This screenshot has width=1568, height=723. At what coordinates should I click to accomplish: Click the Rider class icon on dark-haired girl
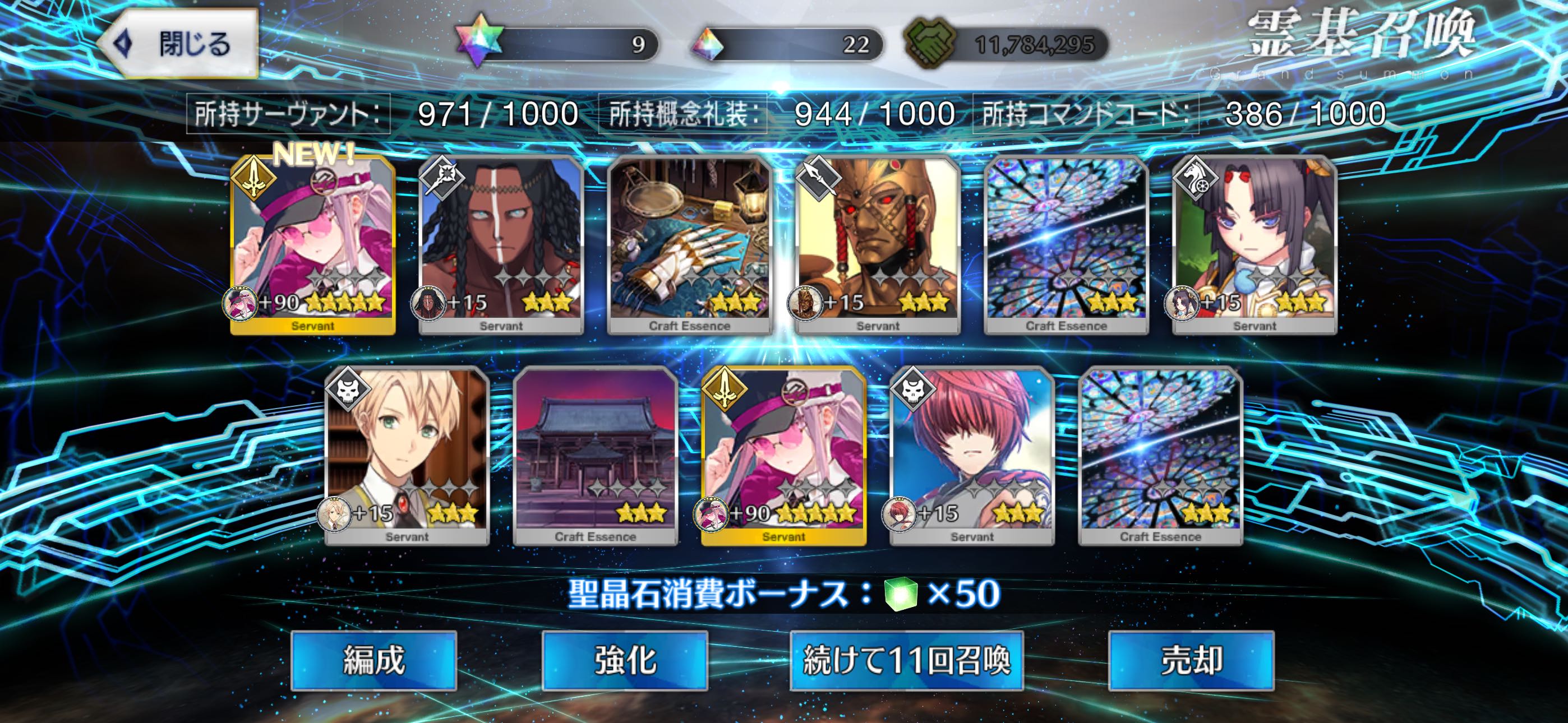click(1195, 177)
